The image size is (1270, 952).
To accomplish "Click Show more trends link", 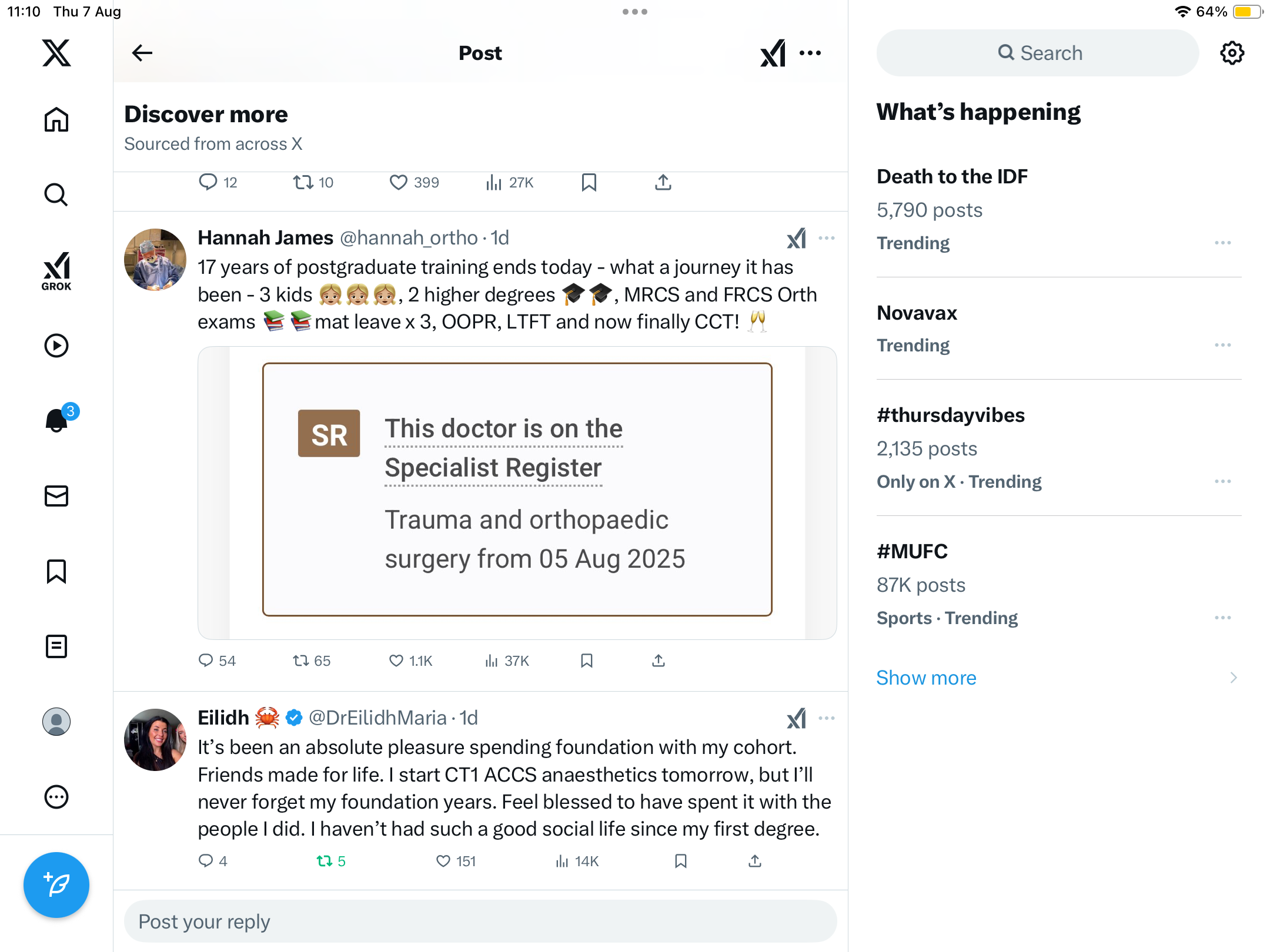I will coord(926,678).
